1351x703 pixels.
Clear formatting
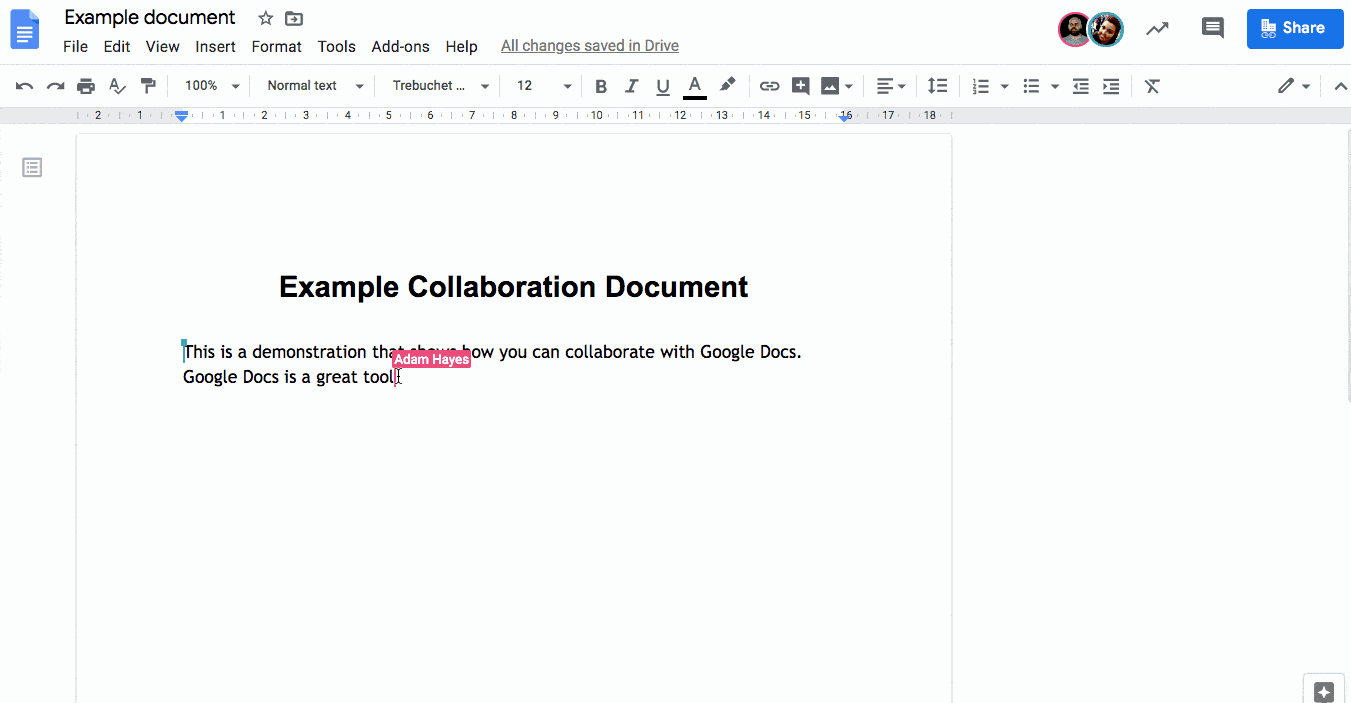pos(1152,86)
